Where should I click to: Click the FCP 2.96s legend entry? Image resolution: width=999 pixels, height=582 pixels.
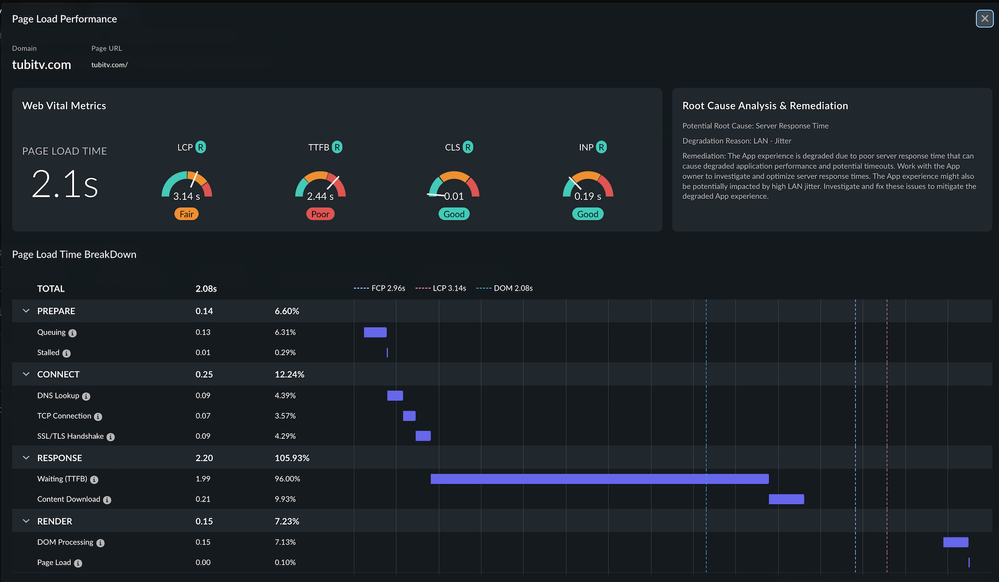(380, 288)
